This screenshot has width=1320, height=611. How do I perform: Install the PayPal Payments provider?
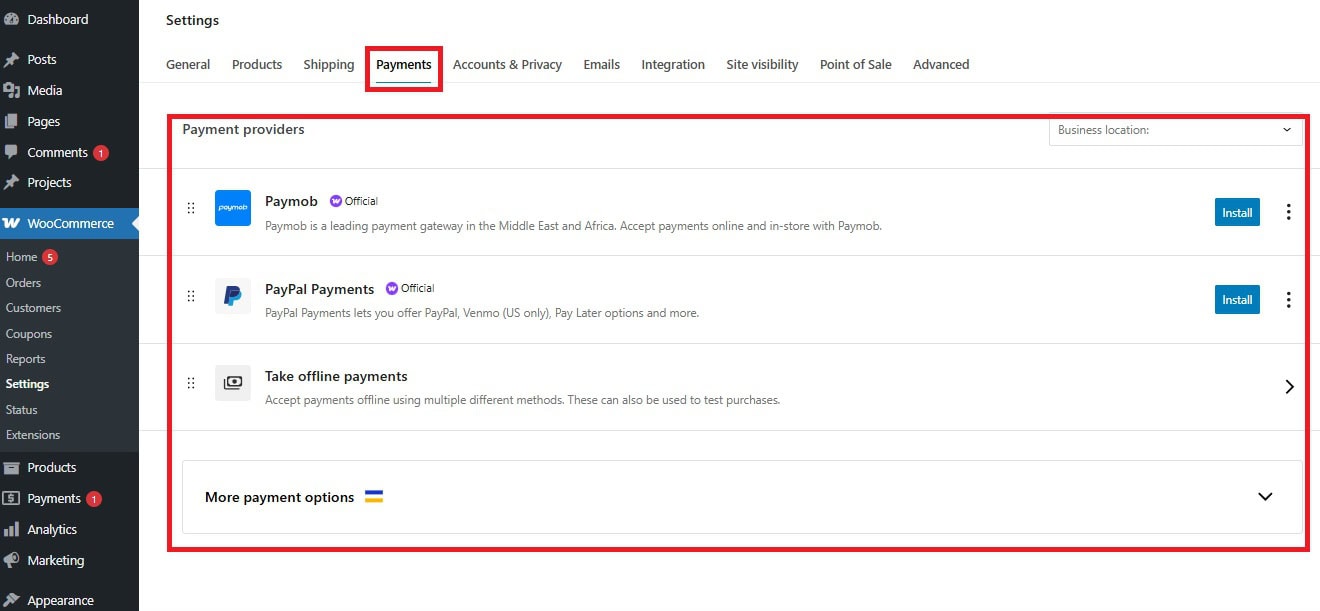click(1237, 300)
